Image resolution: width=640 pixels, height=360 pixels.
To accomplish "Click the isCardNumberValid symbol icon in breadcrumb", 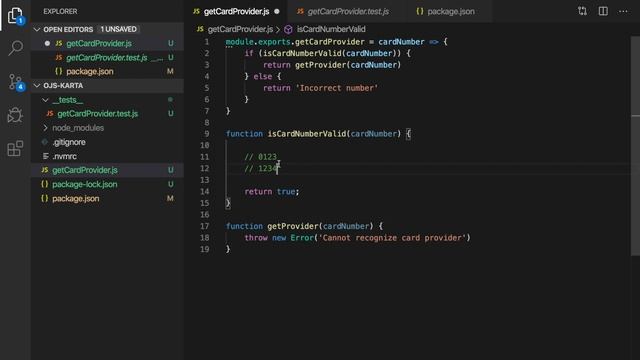I will (x=288, y=29).
